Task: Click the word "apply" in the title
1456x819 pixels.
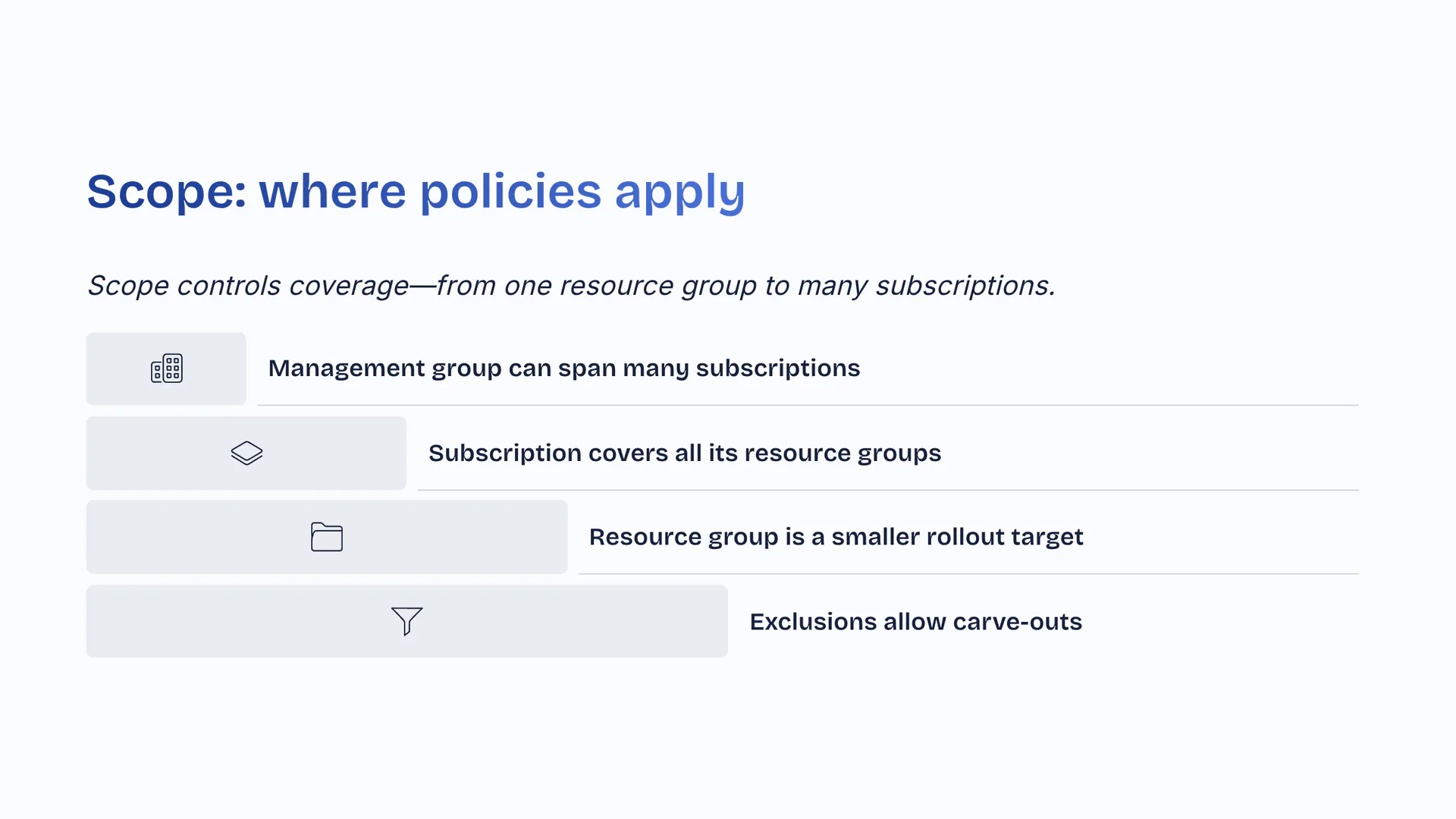Action: [679, 193]
